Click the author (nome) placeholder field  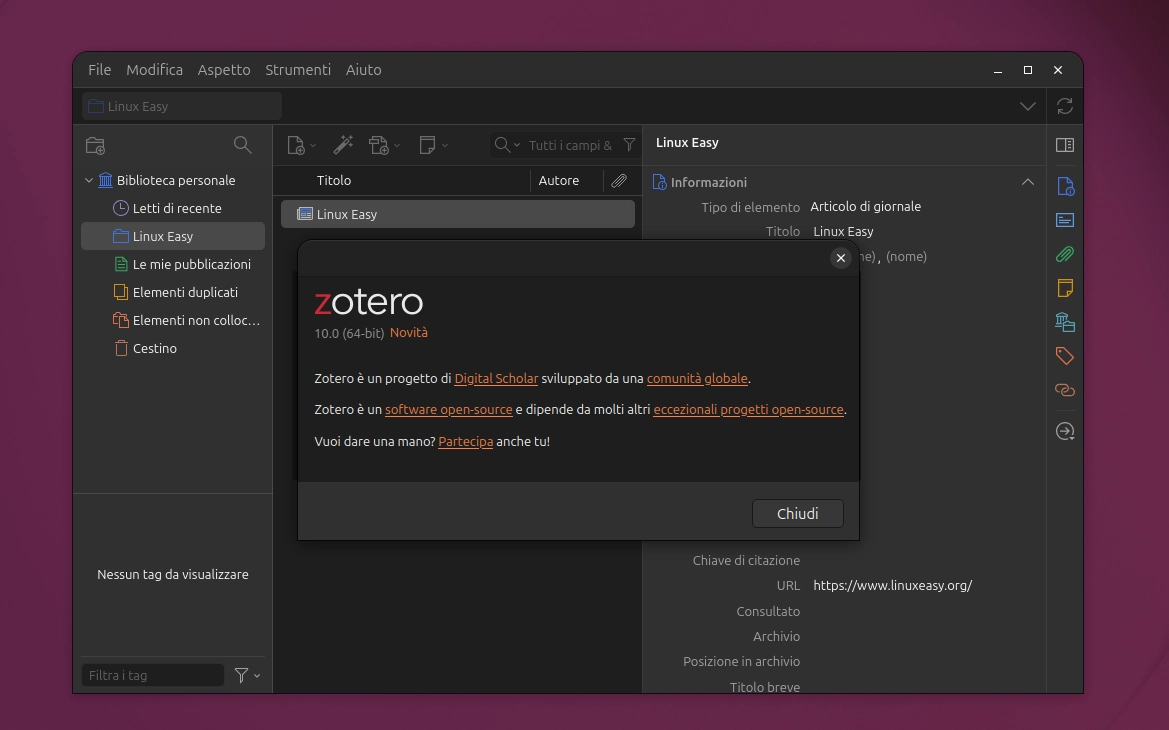pos(906,257)
